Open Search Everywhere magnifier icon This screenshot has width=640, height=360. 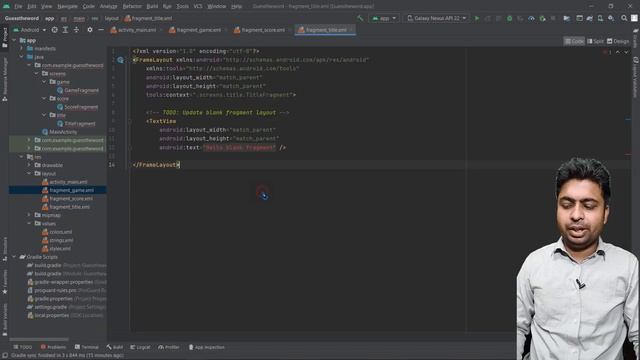[x=624, y=18]
